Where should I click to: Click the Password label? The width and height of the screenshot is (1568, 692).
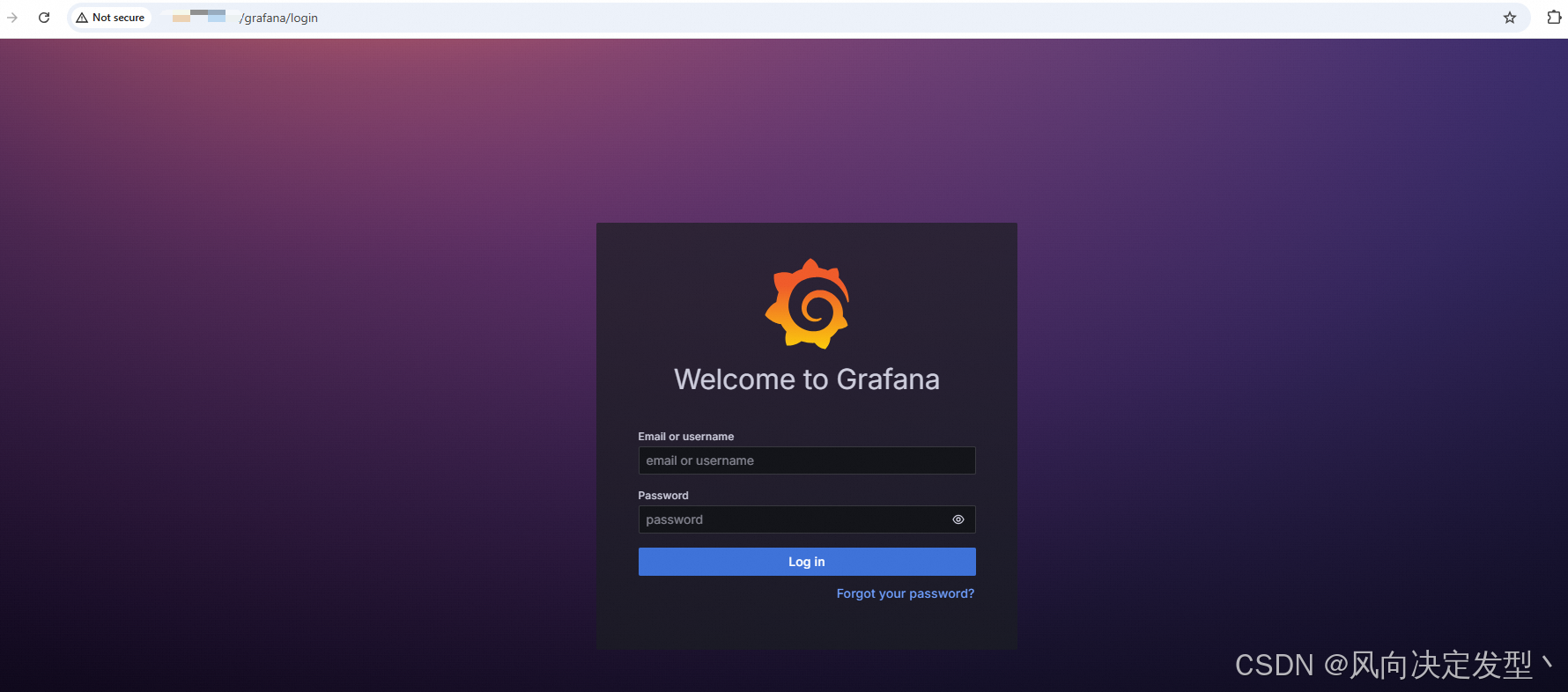click(x=663, y=496)
